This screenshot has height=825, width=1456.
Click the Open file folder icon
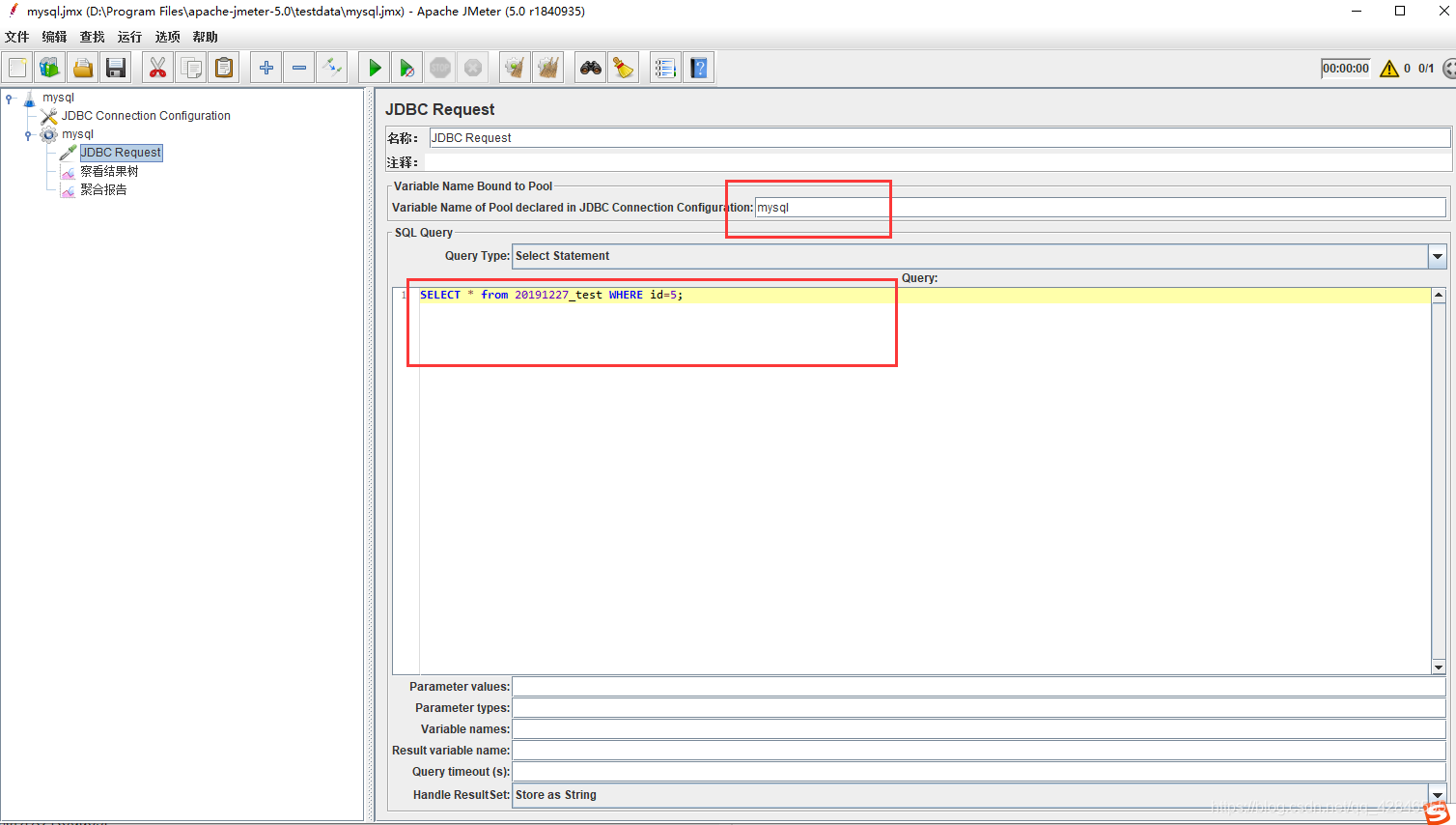pos(83,68)
